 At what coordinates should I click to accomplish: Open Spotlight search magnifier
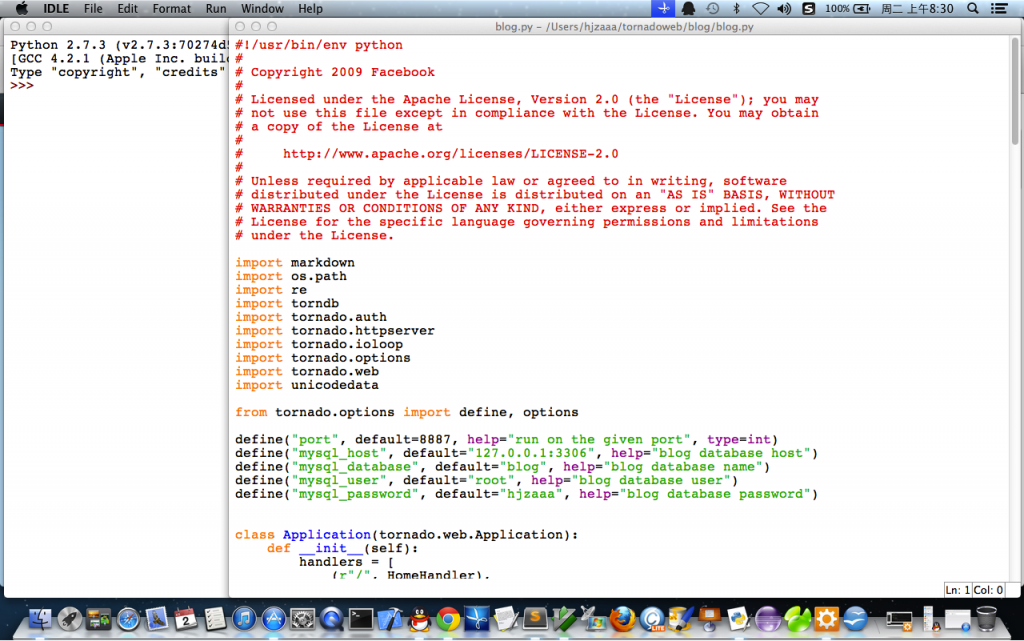(972, 8)
